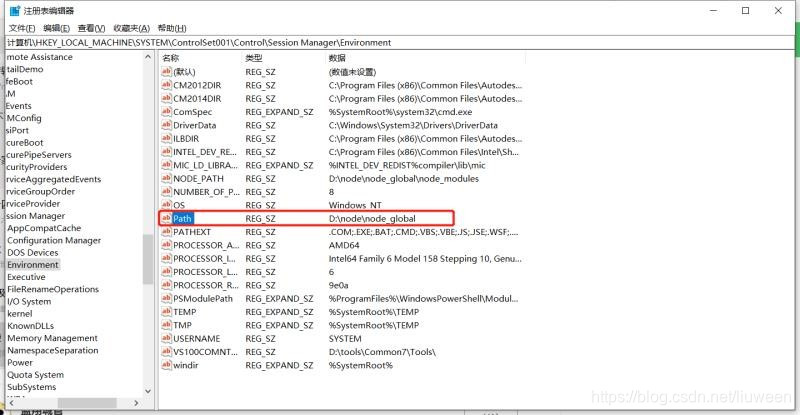Click the string icon of OS value
The height and width of the screenshot is (415, 800).
166,205
